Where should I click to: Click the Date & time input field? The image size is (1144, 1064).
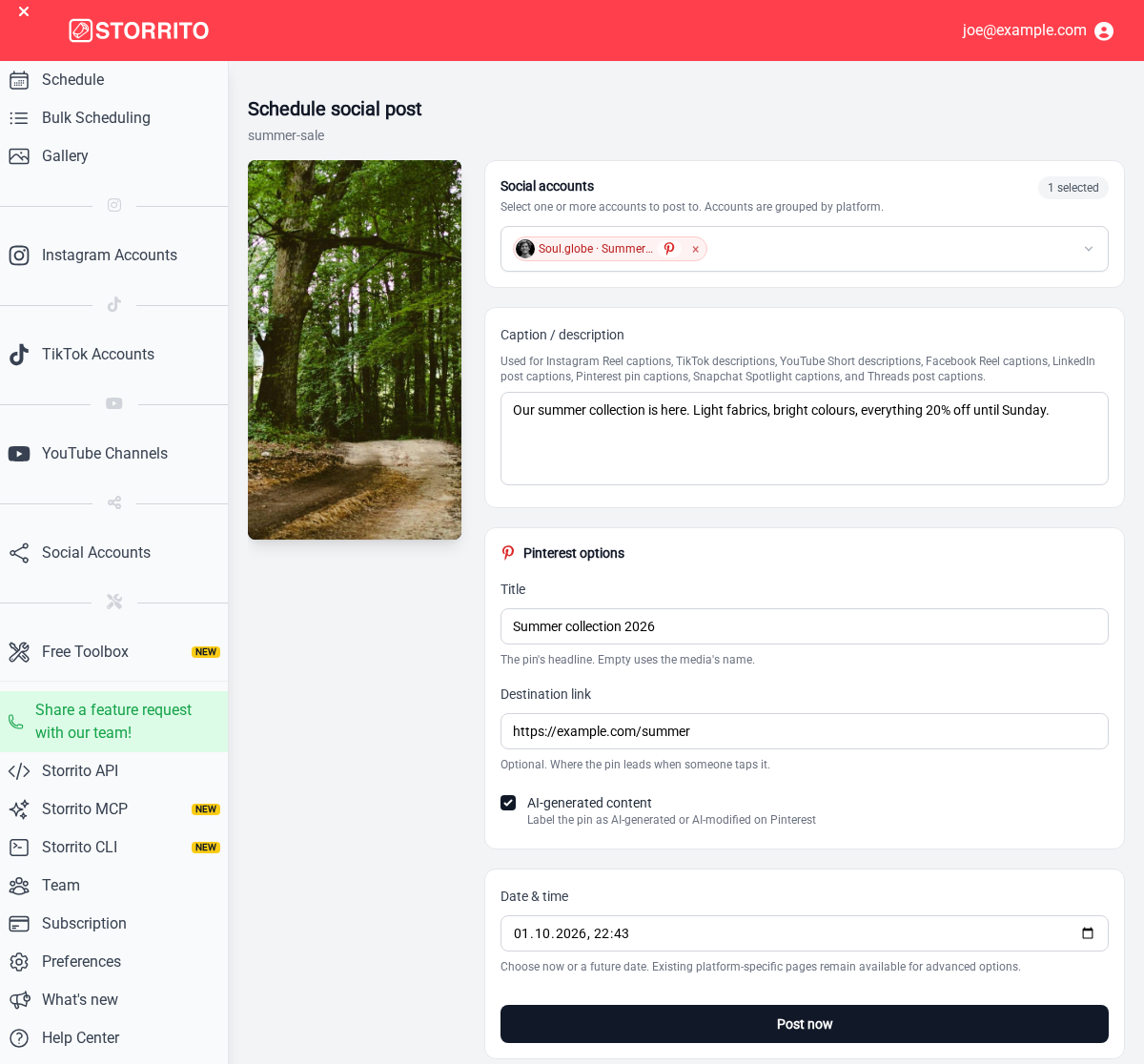[x=805, y=933]
